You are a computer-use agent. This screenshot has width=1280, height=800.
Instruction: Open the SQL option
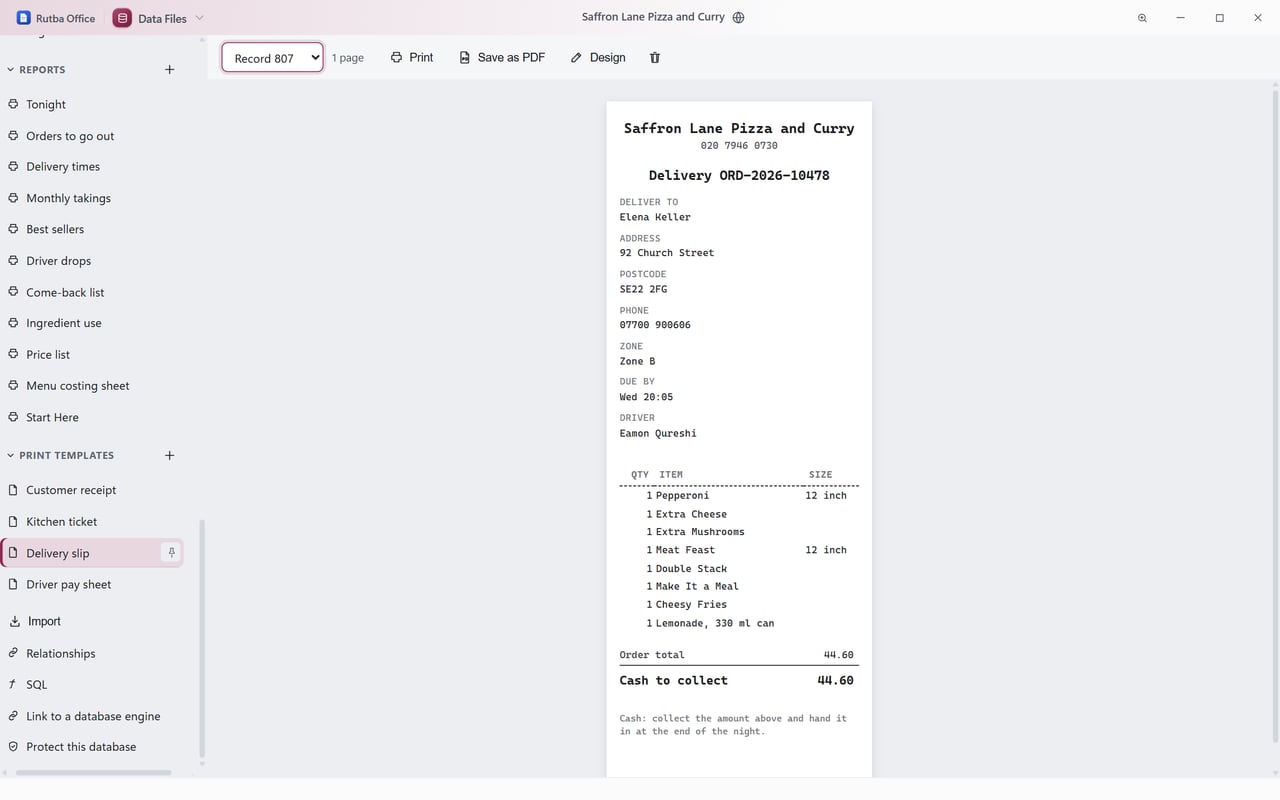(x=92, y=684)
